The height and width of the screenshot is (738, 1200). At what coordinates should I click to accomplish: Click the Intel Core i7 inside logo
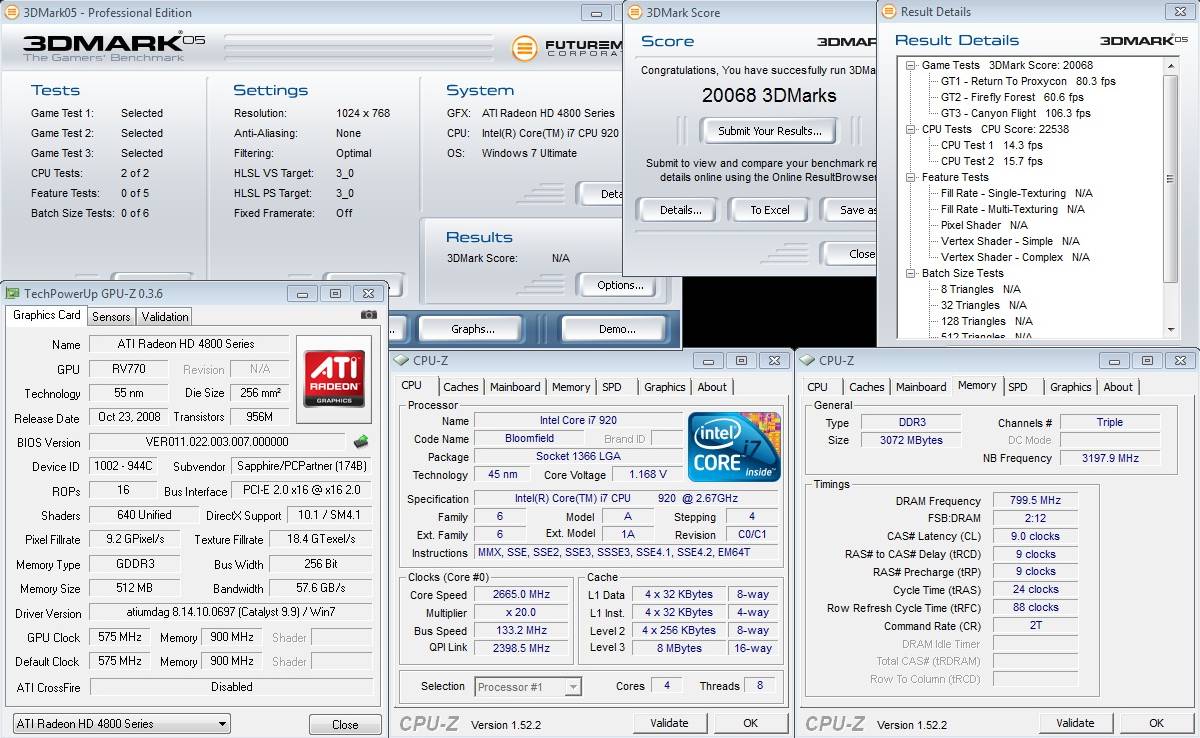point(734,446)
